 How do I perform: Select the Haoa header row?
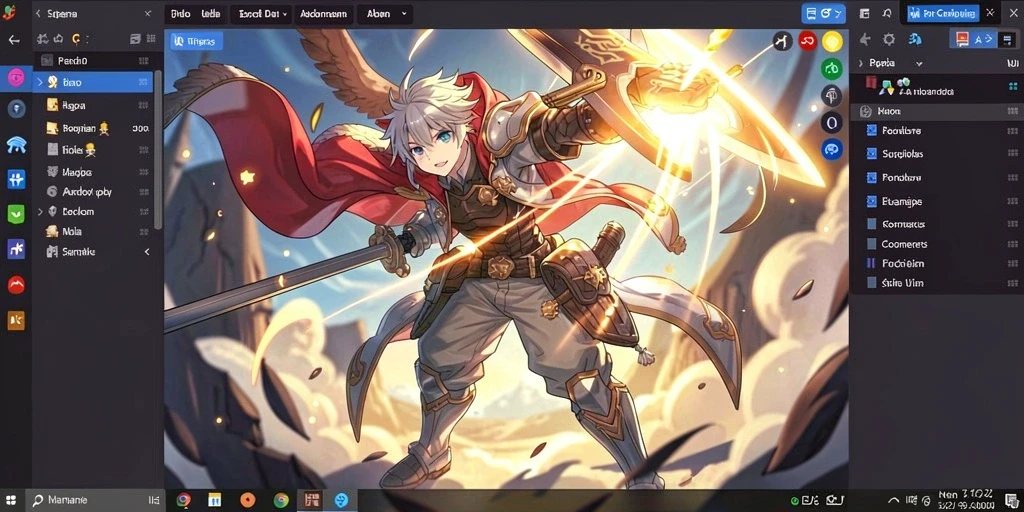point(936,112)
